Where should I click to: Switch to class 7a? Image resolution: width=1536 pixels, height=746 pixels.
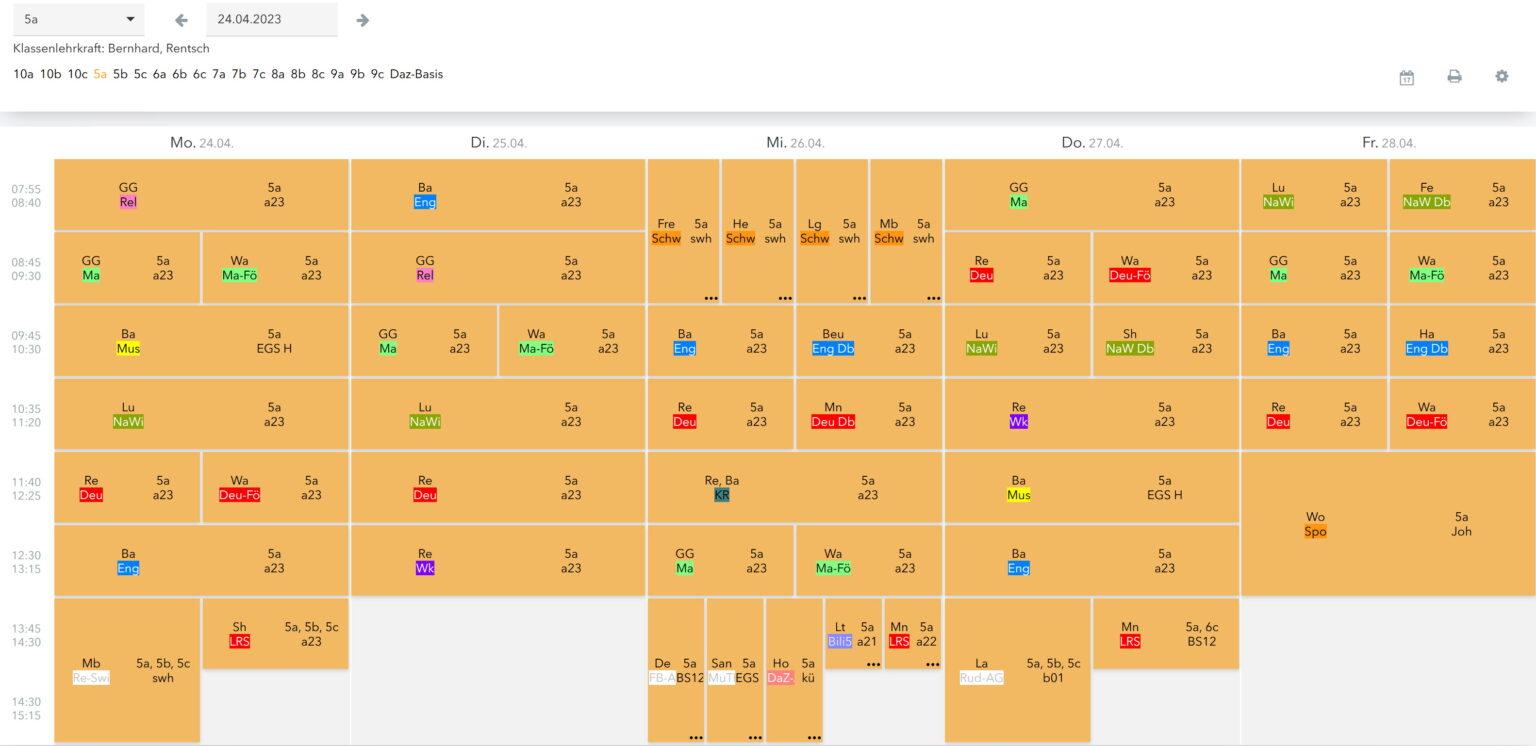tap(219, 74)
